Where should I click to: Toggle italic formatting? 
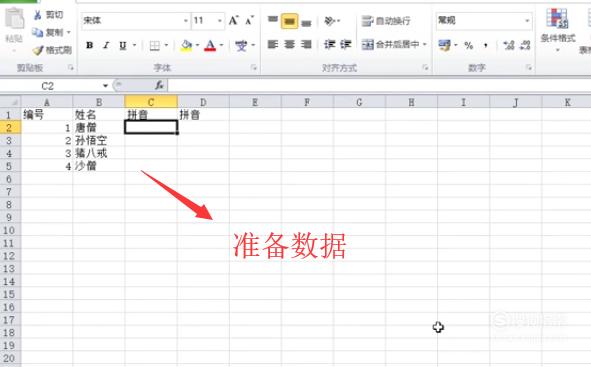(106, 45)
